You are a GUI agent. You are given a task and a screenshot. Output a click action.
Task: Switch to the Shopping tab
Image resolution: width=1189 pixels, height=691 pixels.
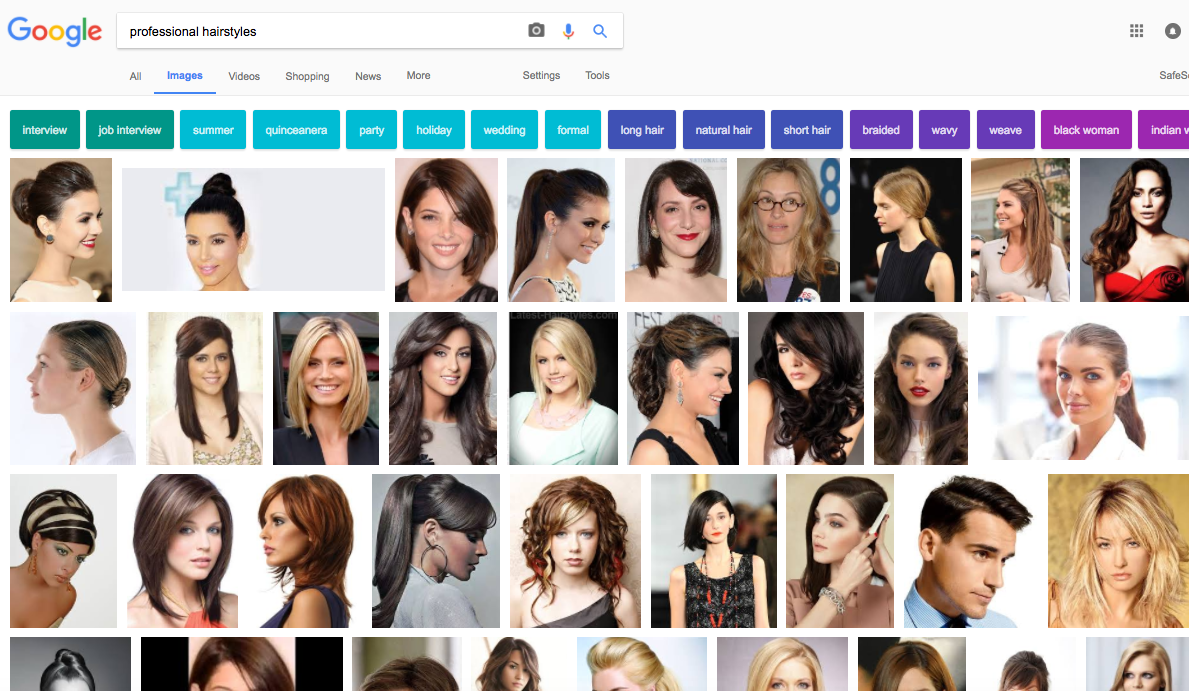coord(307,76)
